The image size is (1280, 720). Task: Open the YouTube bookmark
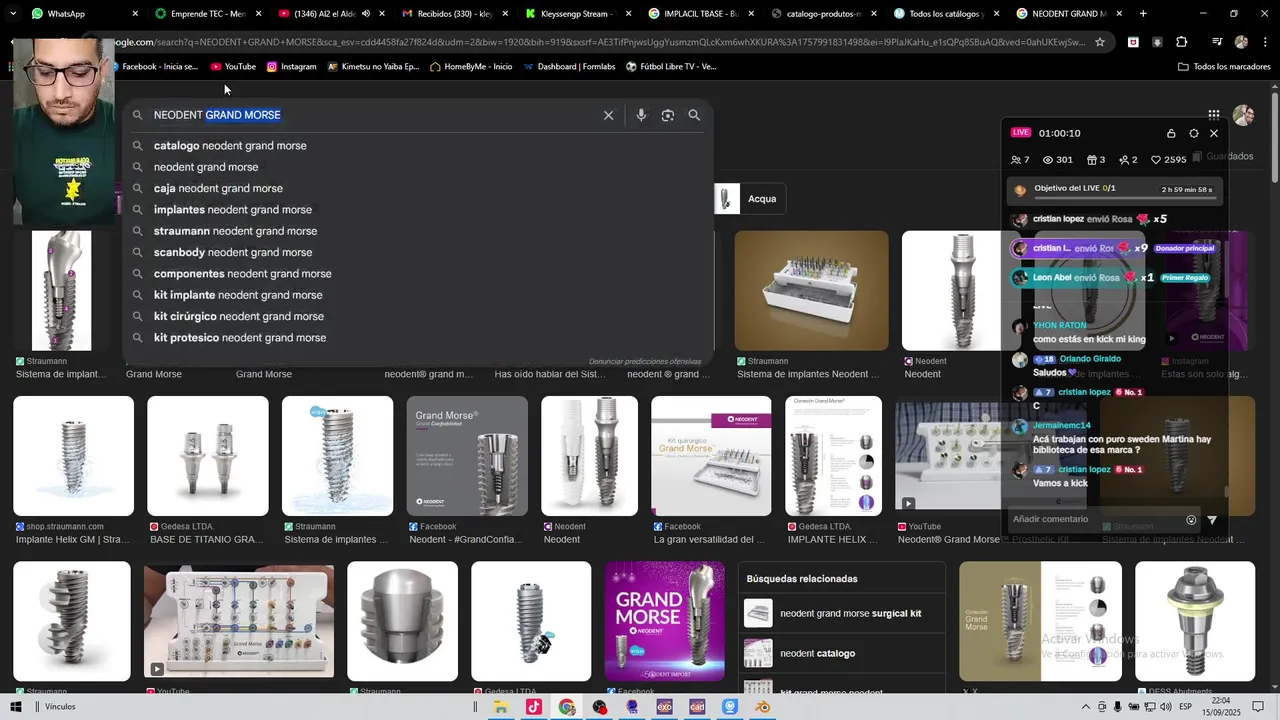[x=233, y=67]
